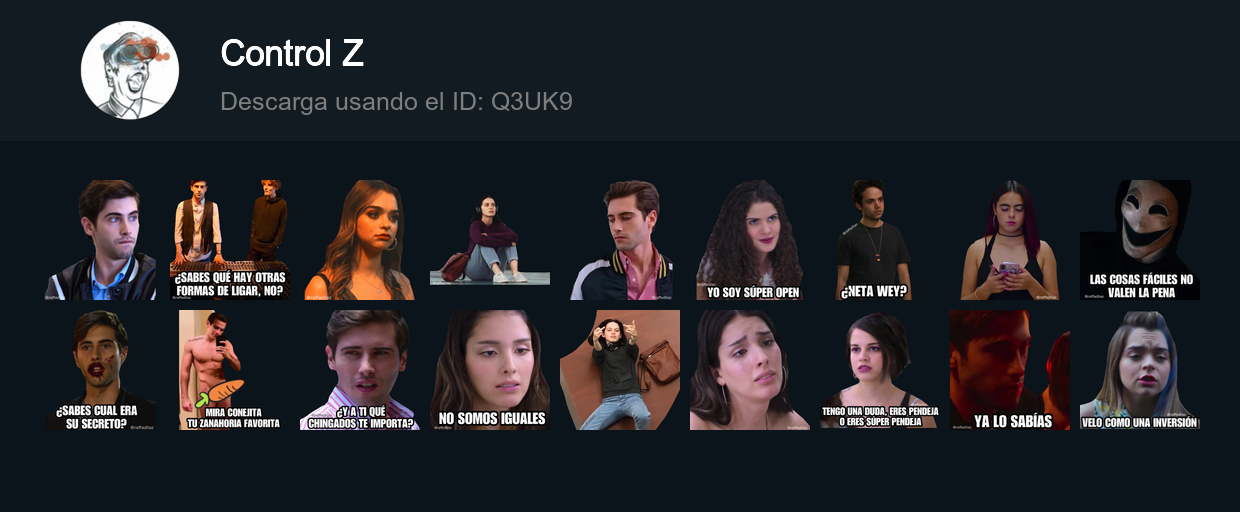
Task: Select the 'Yo soy súper open' sticker
Action: 750,240
